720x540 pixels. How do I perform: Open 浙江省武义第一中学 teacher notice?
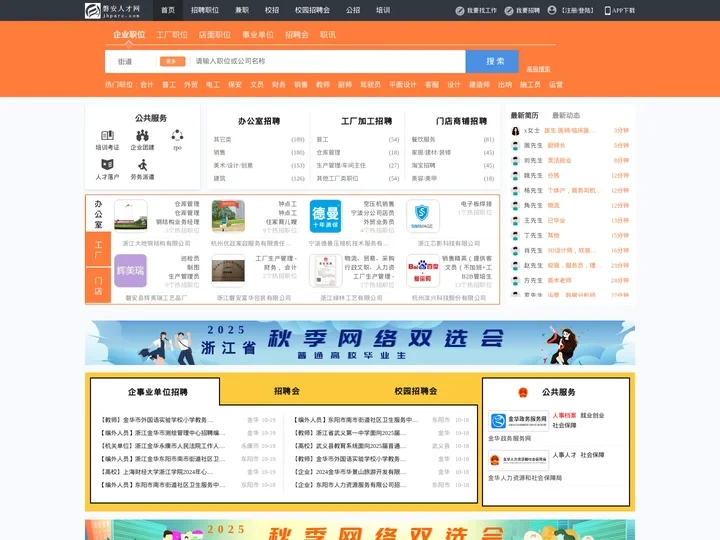click(347, 433)
